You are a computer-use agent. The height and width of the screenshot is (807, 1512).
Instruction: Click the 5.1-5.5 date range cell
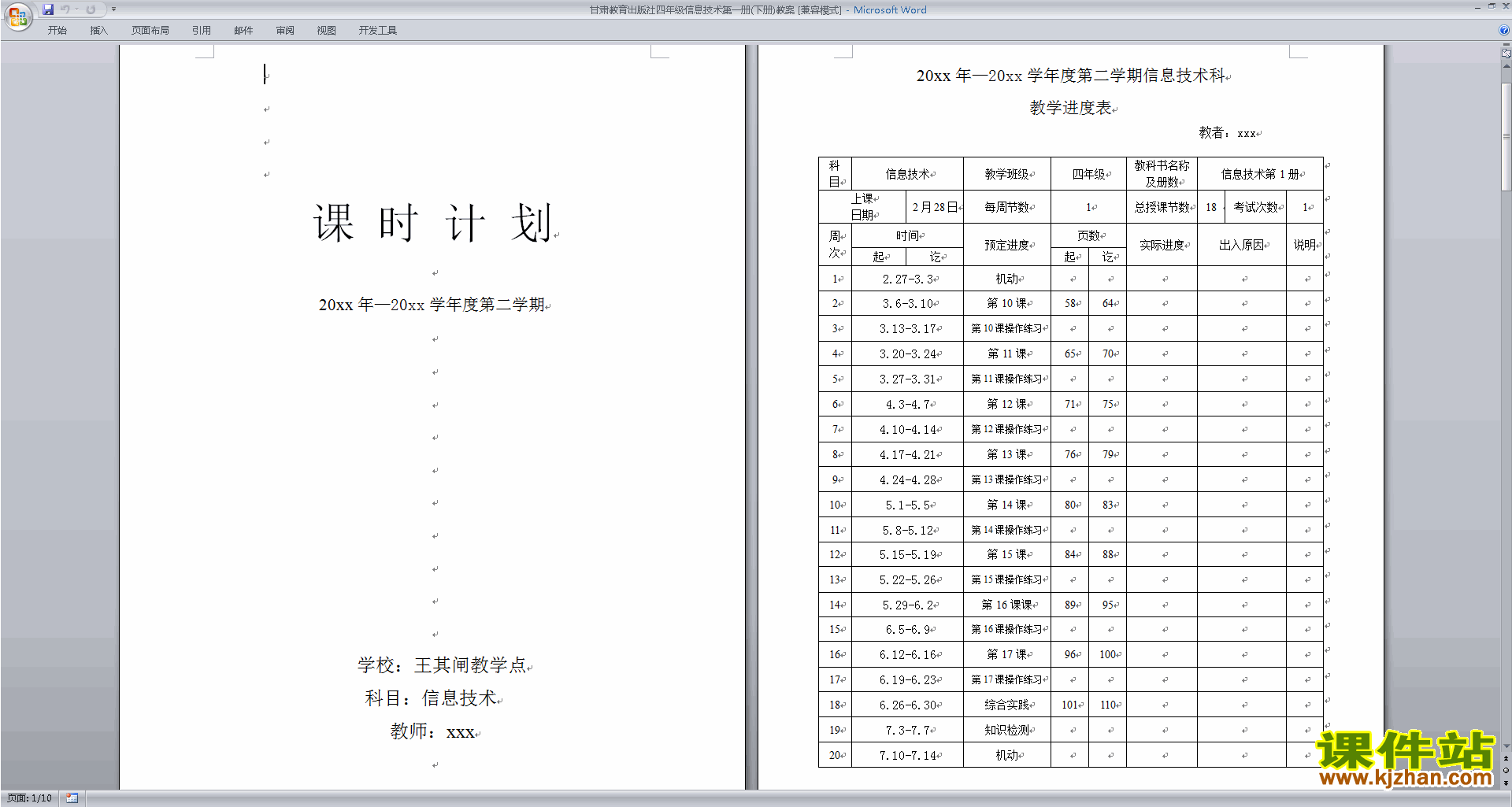[907, 505]
